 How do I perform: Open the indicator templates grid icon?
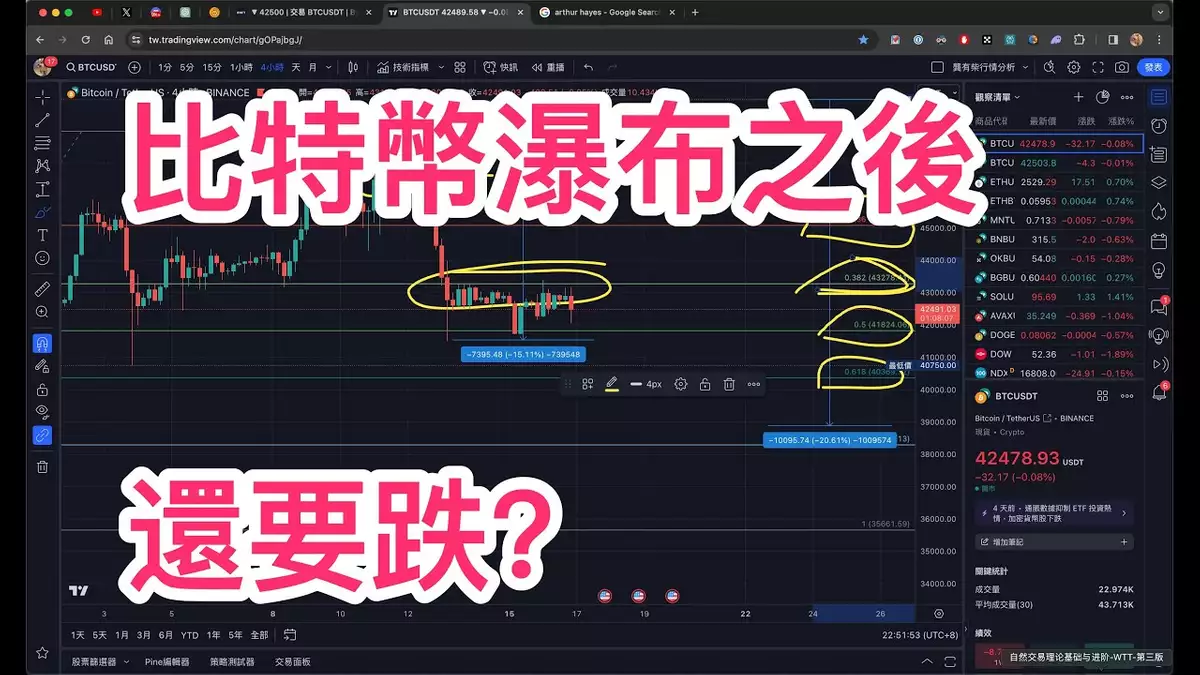tap(459, 67)
